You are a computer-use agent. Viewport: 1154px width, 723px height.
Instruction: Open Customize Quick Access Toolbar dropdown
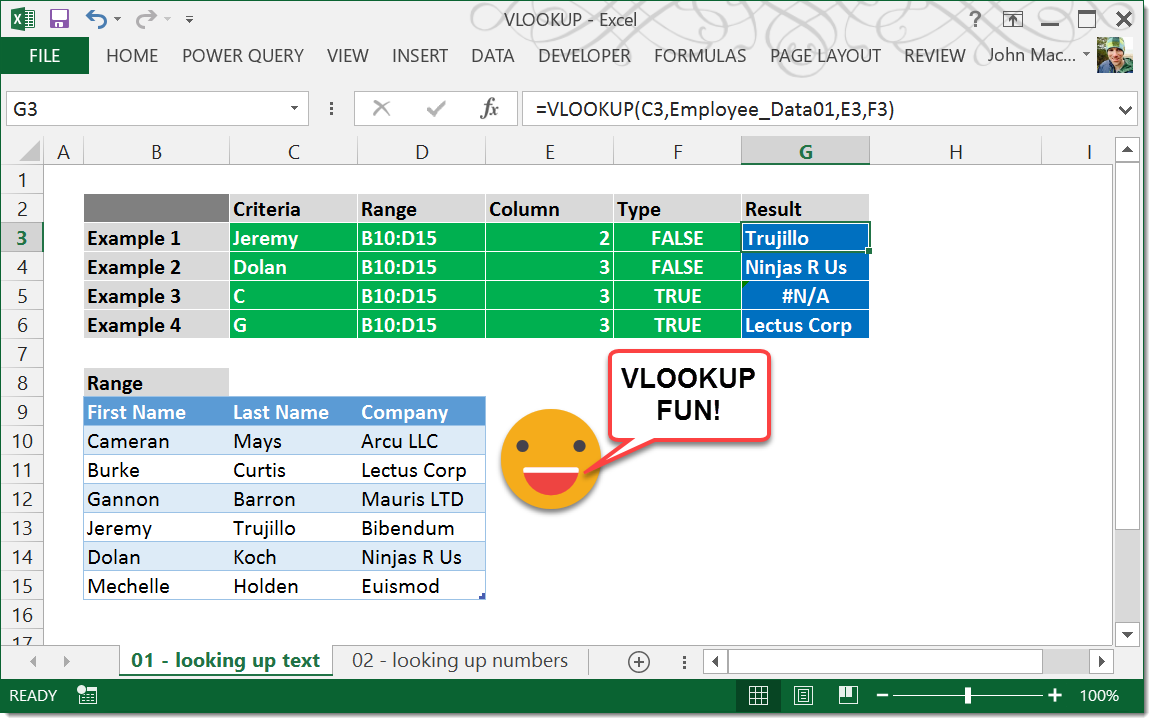tap(189, 19)
